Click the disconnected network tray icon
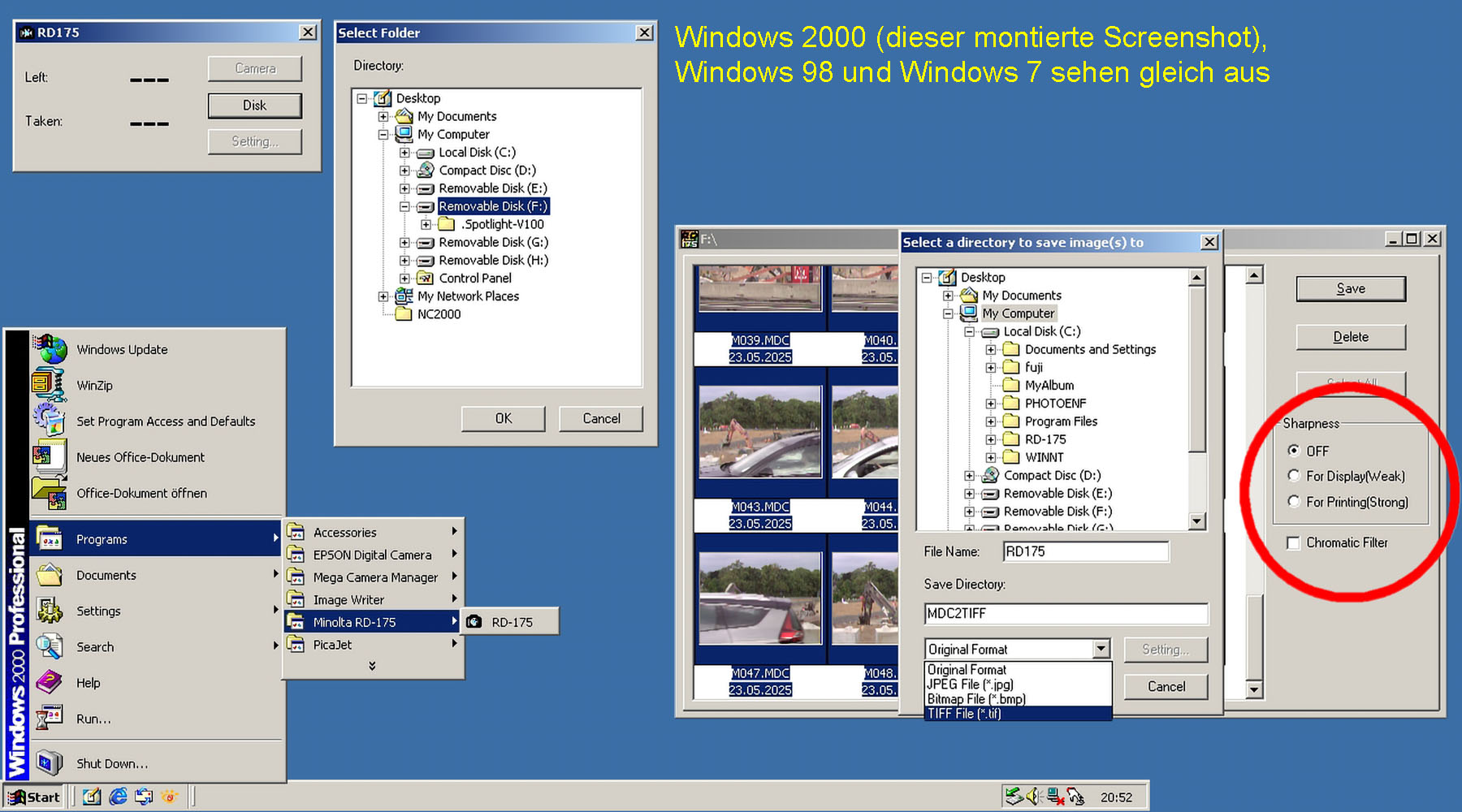 coord(1054,797)
